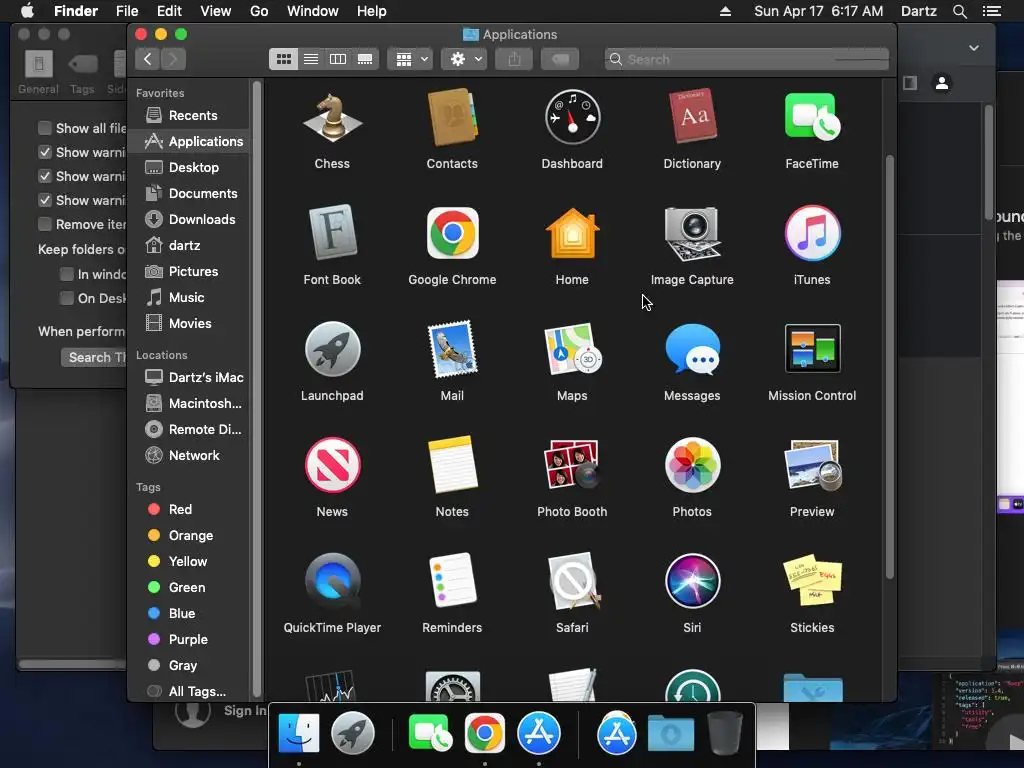The image size is (1024, 768).
Task: Select the Safari app in Applications
Action: click(572, 581)
